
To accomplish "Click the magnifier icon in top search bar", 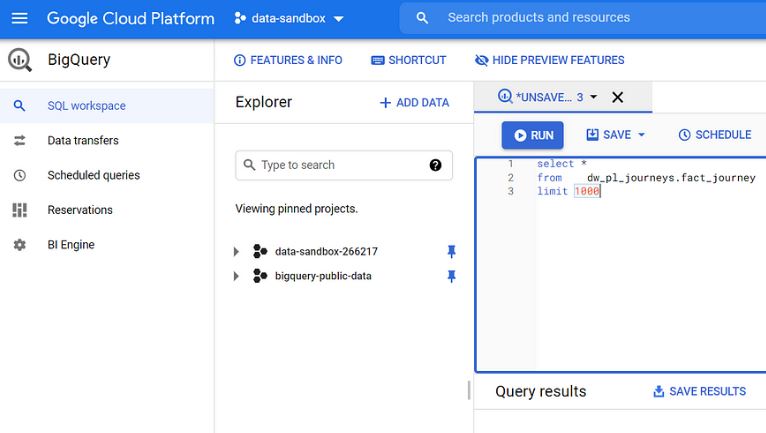I will 422,18.
